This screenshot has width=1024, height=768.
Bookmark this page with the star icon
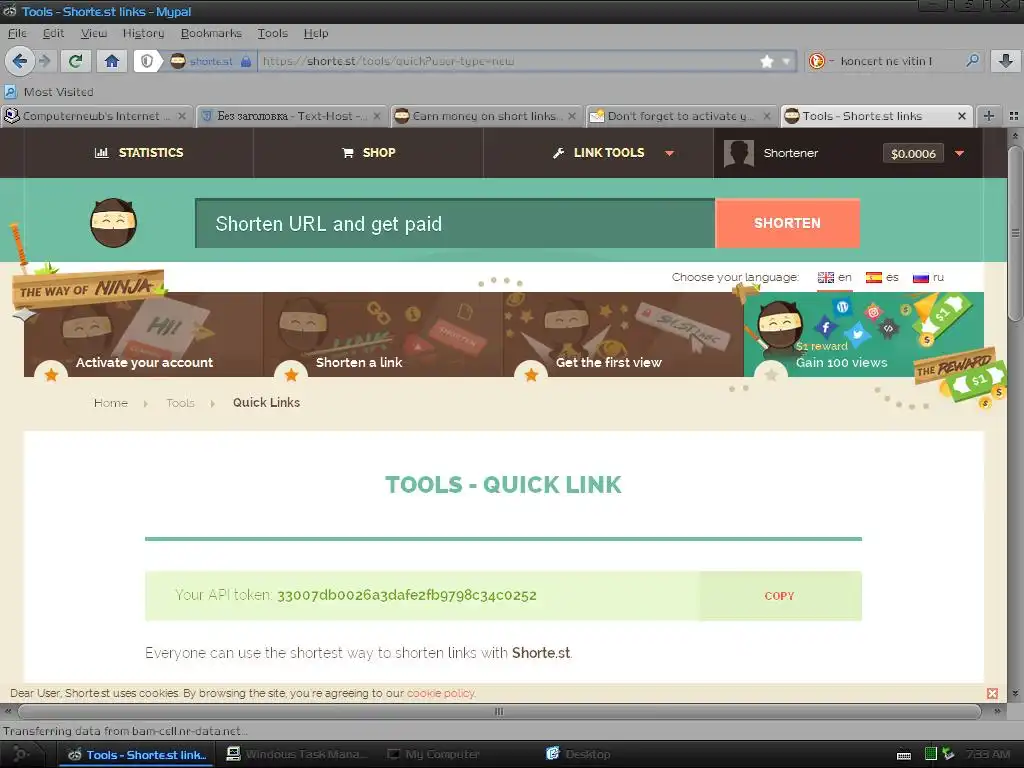click(x=767, y=61)
